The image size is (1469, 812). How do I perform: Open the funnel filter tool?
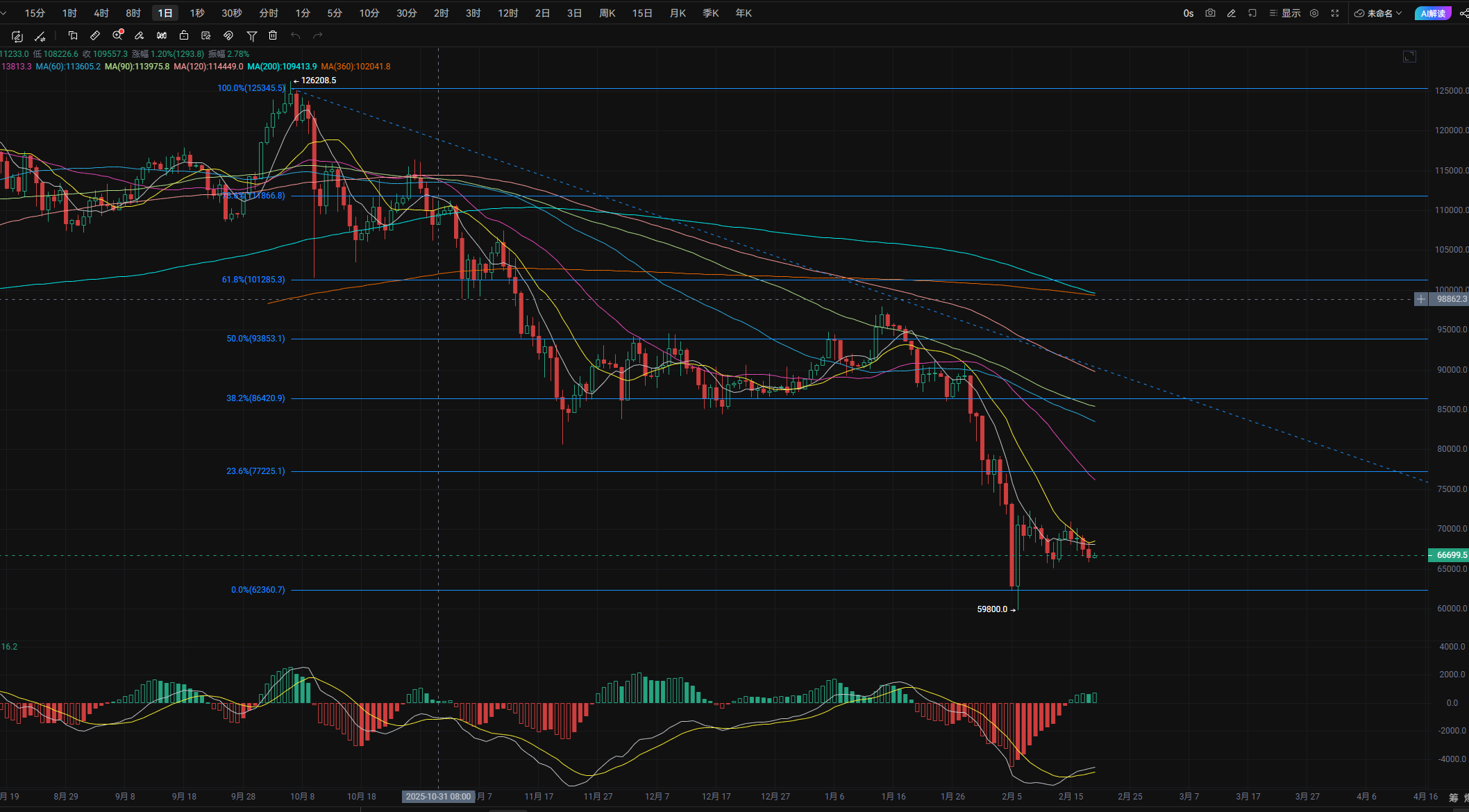point(251,35)
